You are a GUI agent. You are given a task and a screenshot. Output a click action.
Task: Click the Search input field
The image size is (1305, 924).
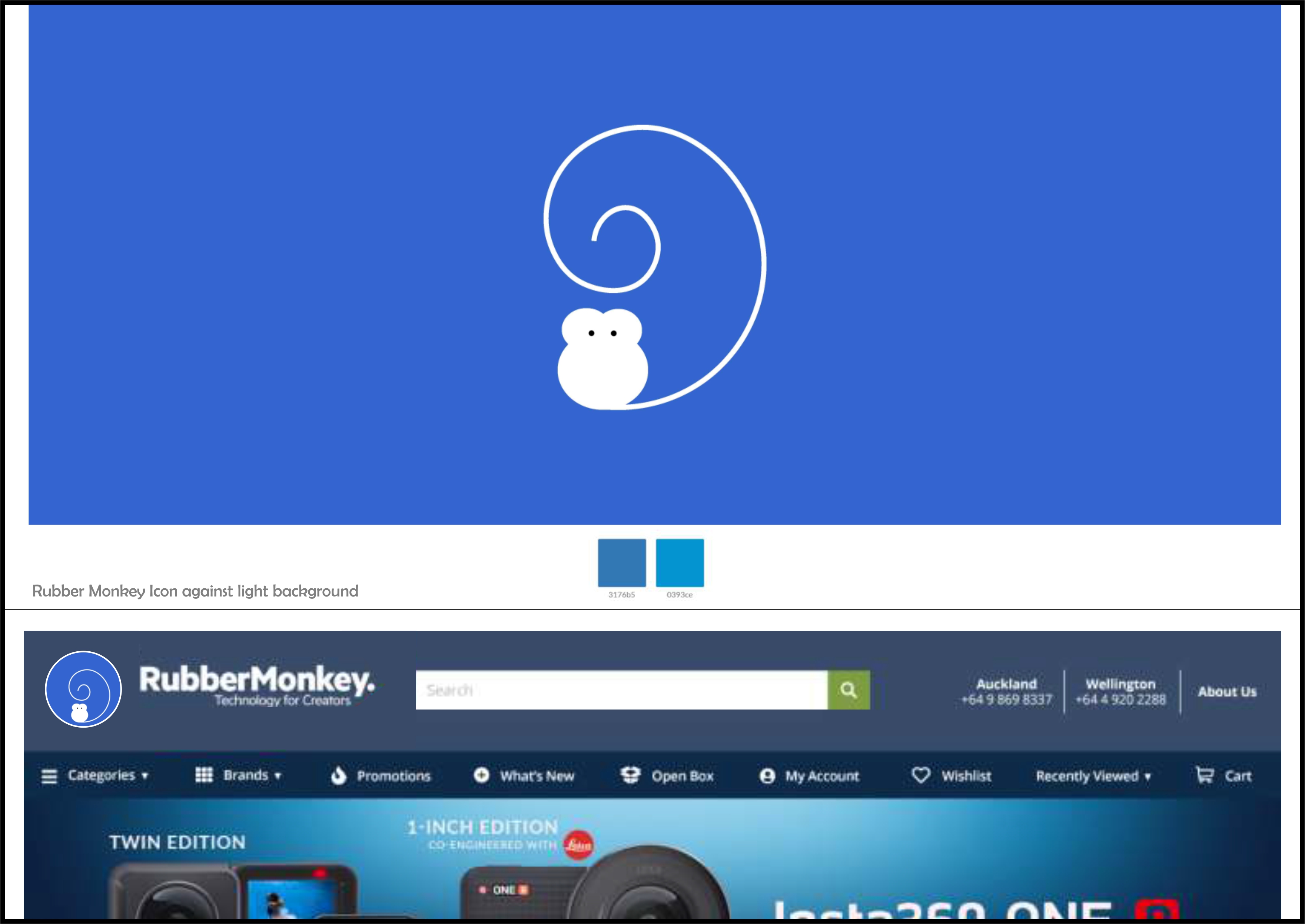[621, 690]
